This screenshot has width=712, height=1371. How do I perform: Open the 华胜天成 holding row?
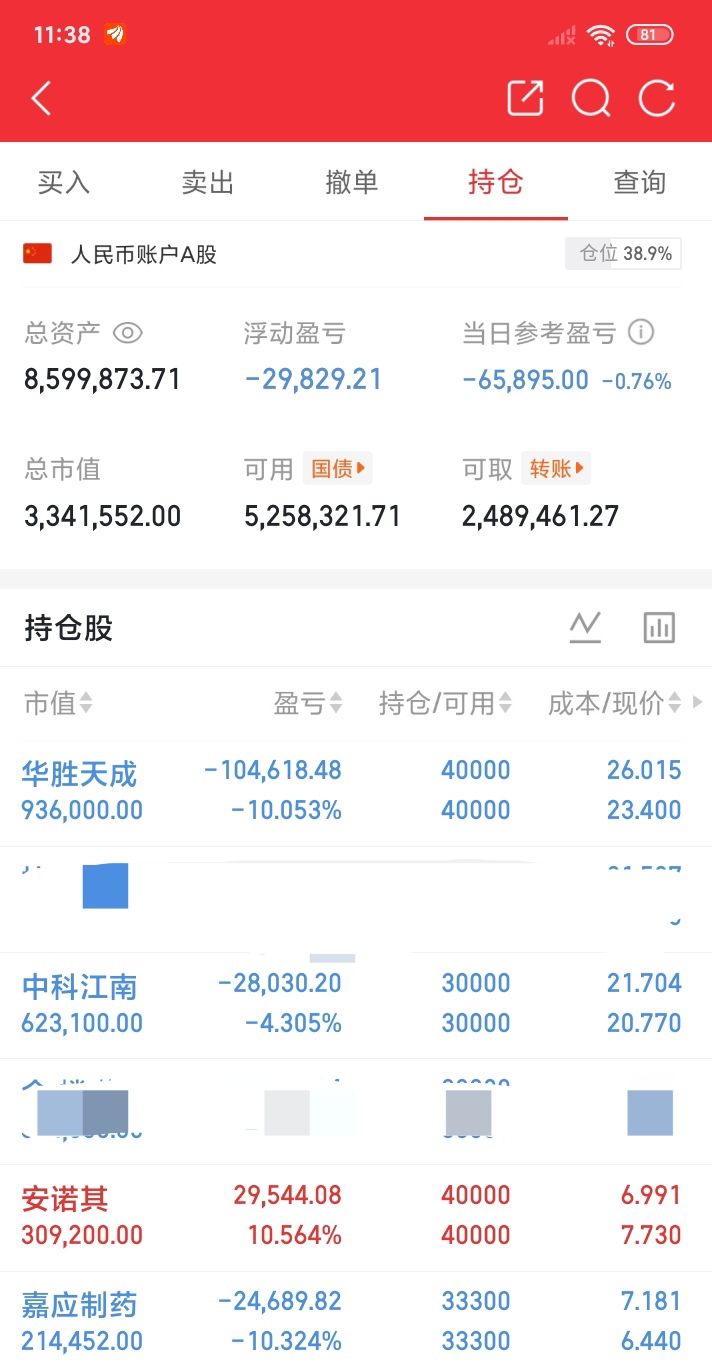click(356, 793)
